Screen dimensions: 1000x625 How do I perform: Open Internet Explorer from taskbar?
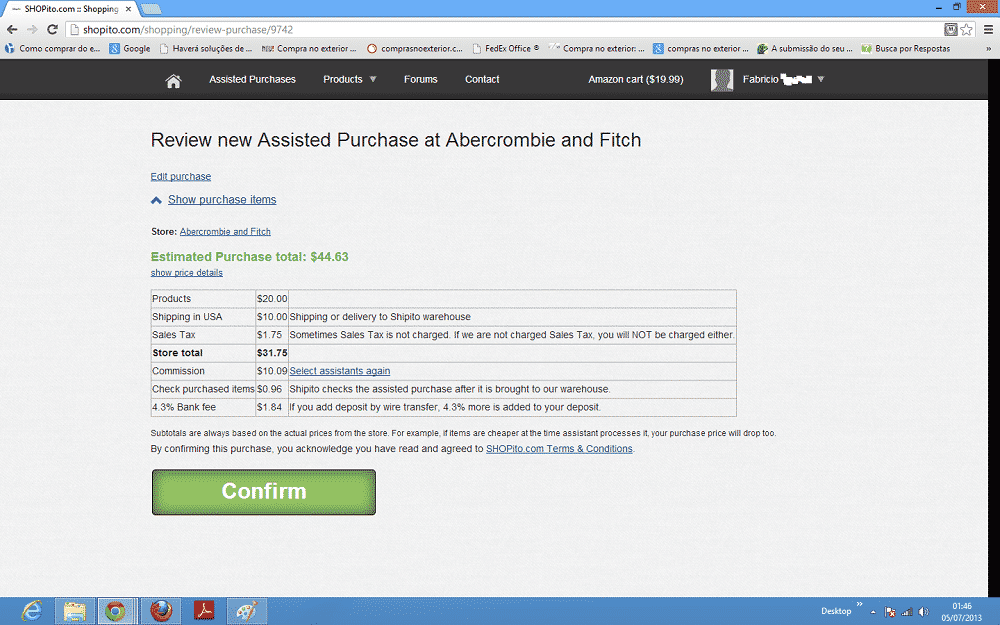(x=32, y=610)
